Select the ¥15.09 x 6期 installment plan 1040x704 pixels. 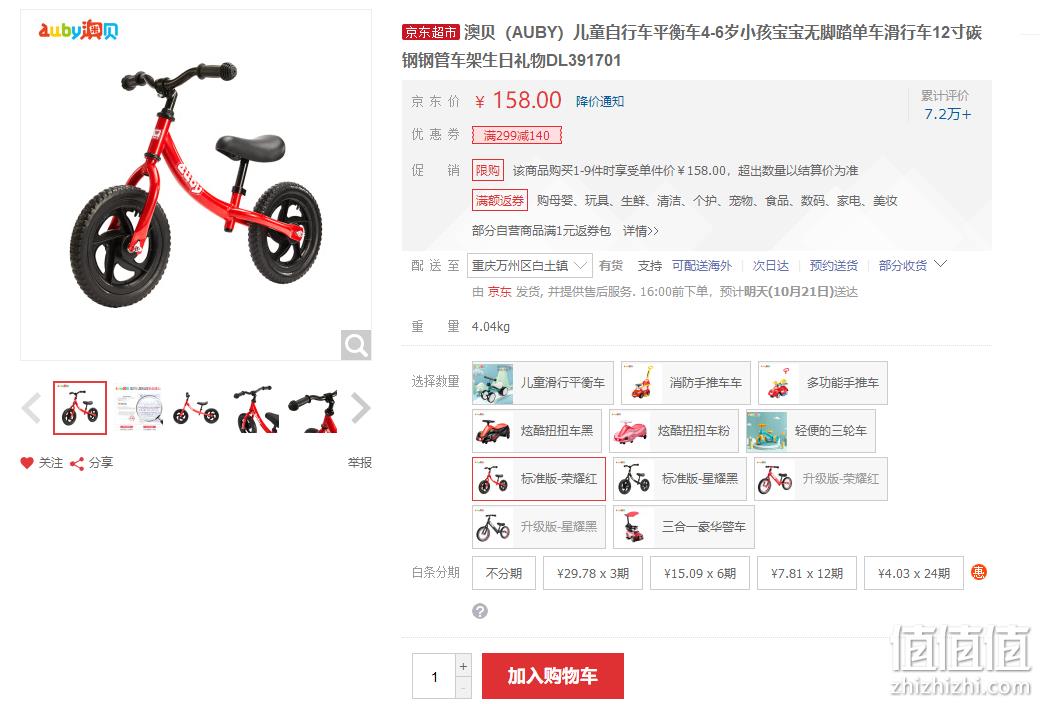700,573
